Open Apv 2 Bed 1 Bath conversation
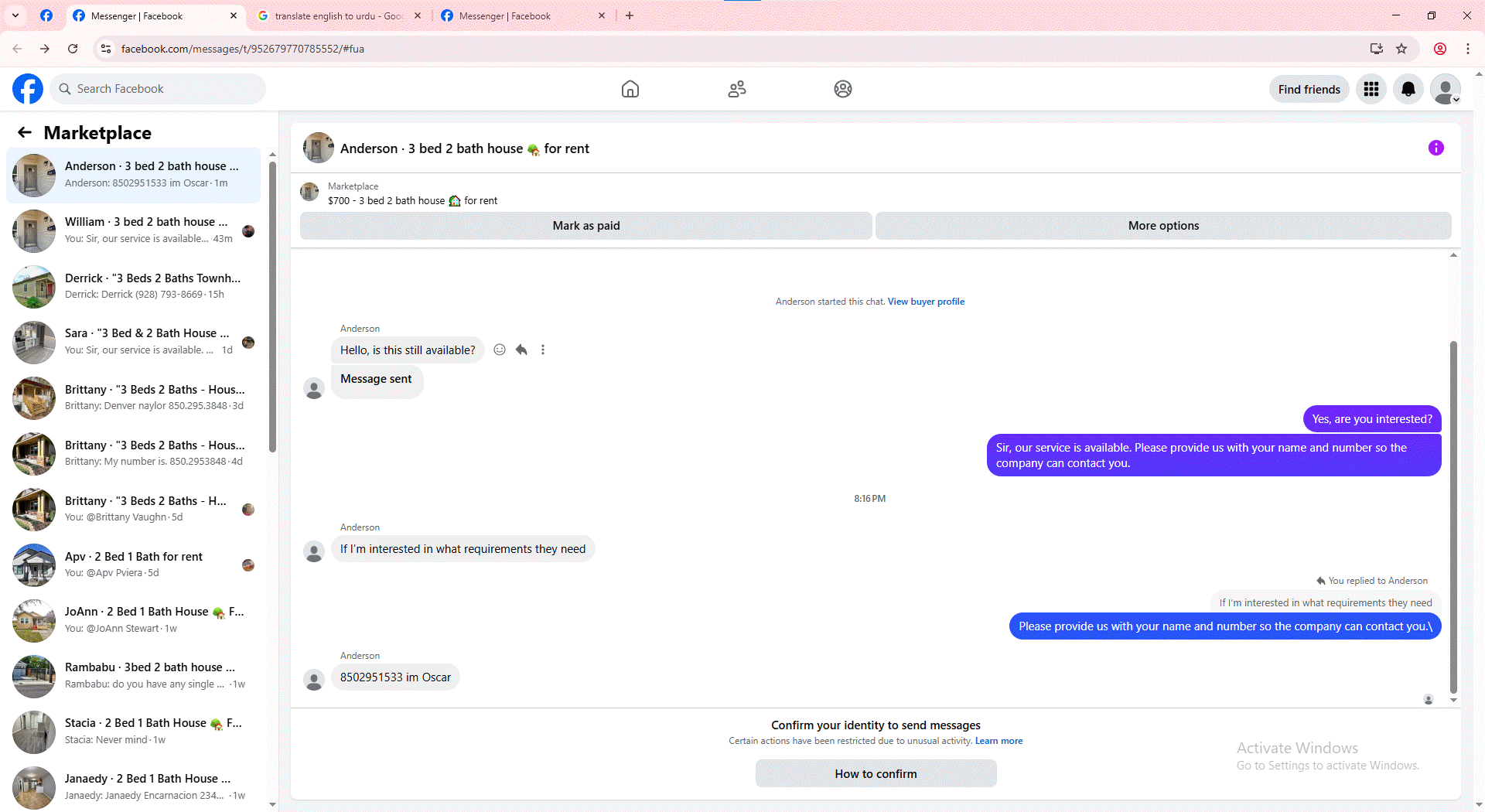Viewport: 1485px width, 812px height. tap(133, 565)
